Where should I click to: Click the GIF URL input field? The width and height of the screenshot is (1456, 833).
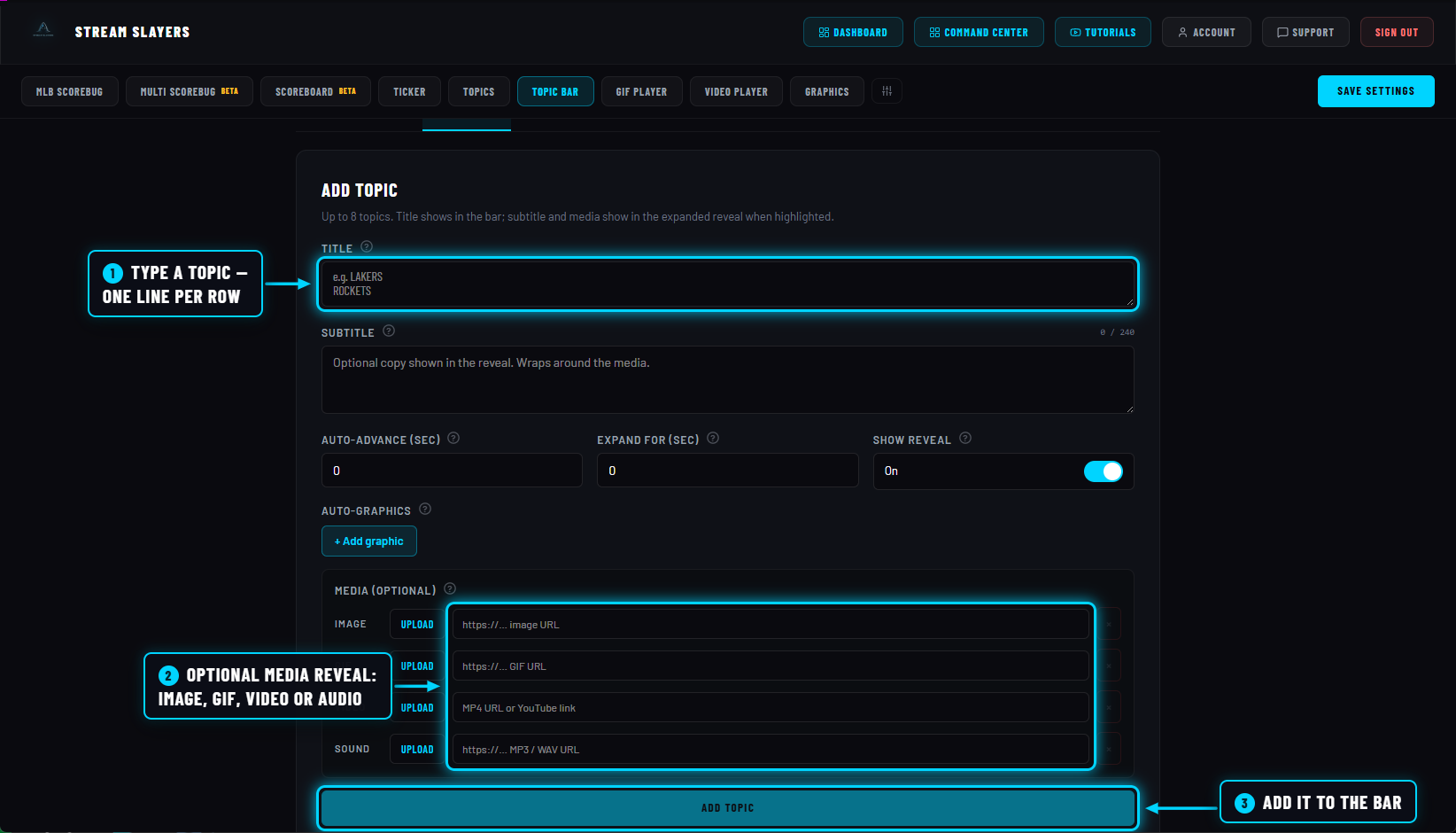(x=771, y=666)
